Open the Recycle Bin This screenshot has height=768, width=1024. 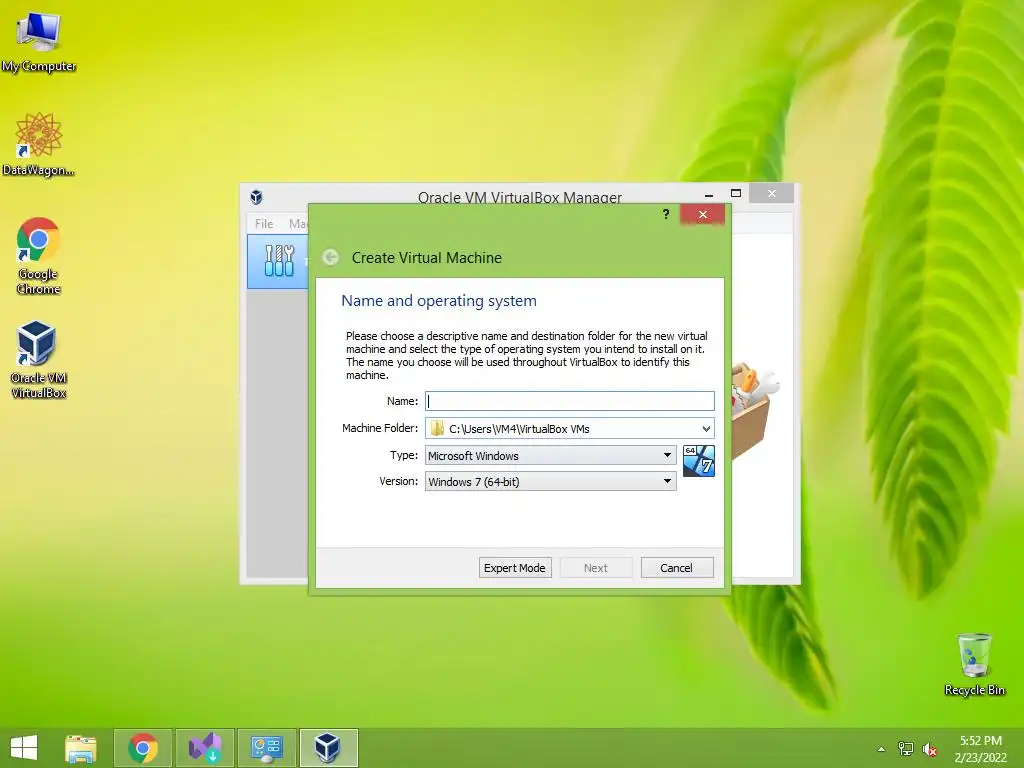click(974, 664)
